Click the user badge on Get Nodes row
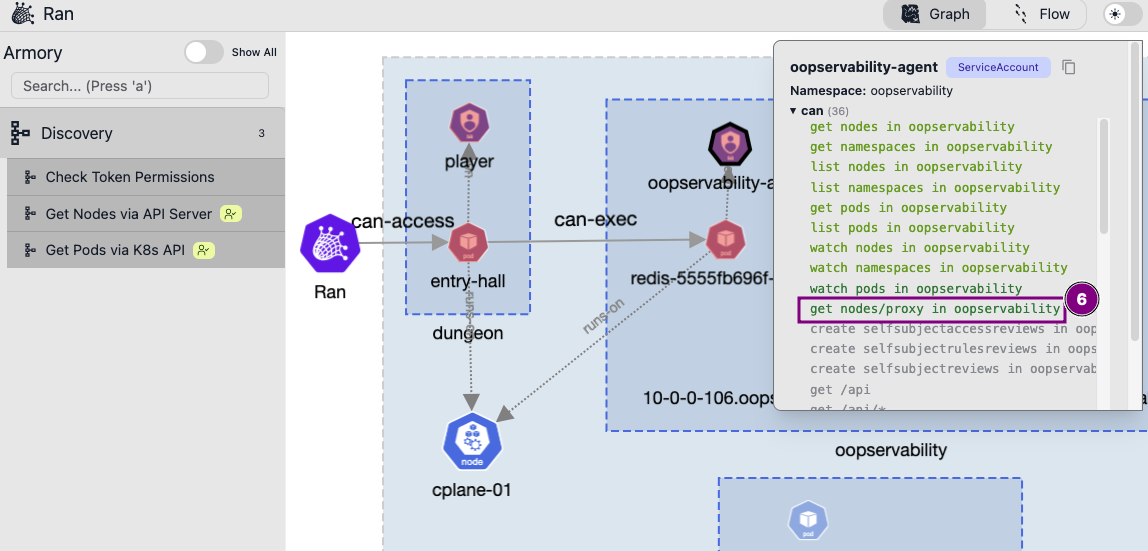1148x551 pixels. (231, 214)
